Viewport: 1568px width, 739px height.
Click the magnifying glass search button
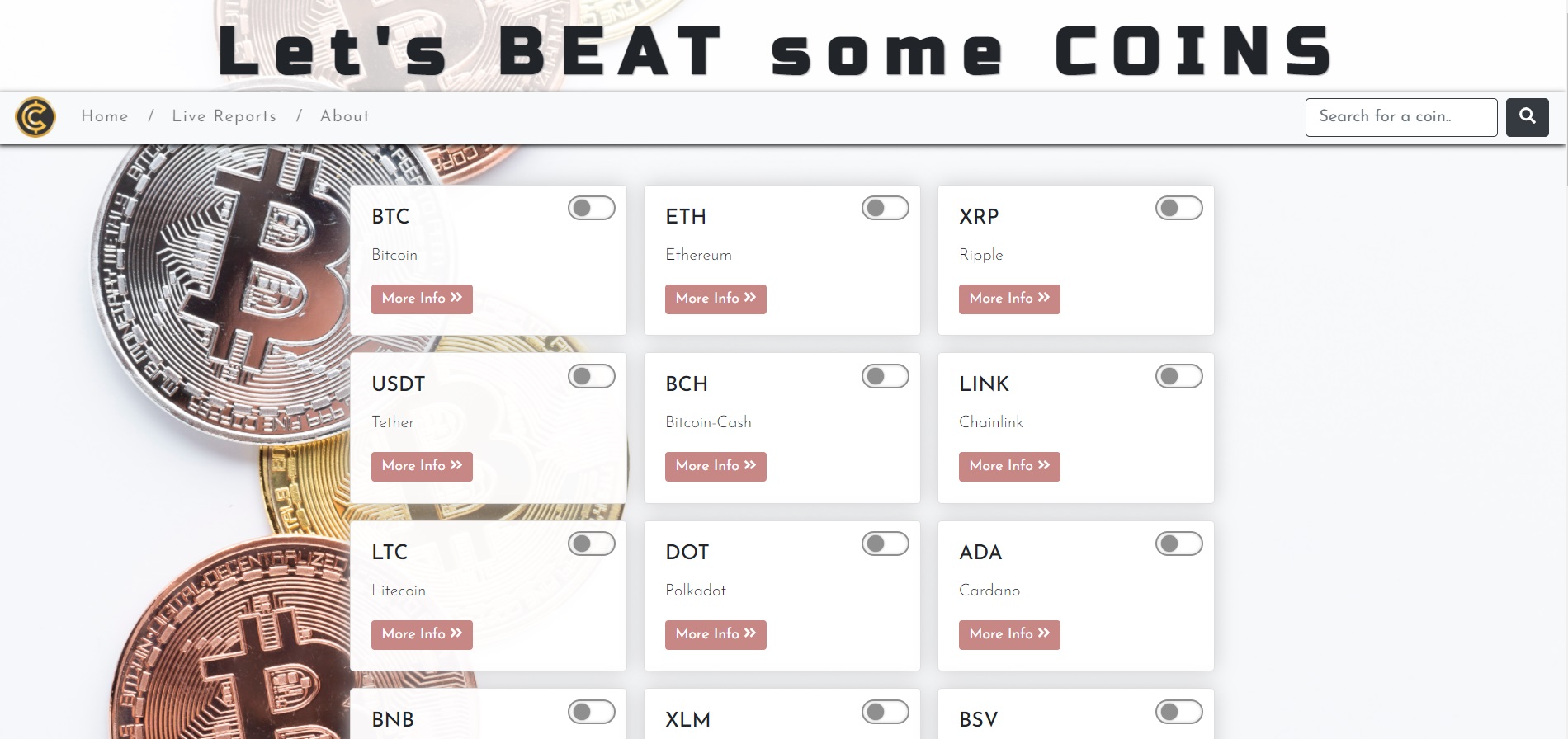click(x=1527, y=117)
